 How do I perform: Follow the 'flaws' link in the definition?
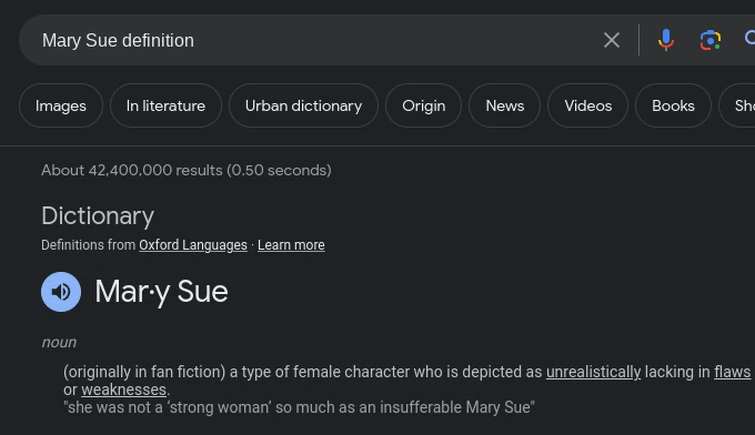click(732, 372)
